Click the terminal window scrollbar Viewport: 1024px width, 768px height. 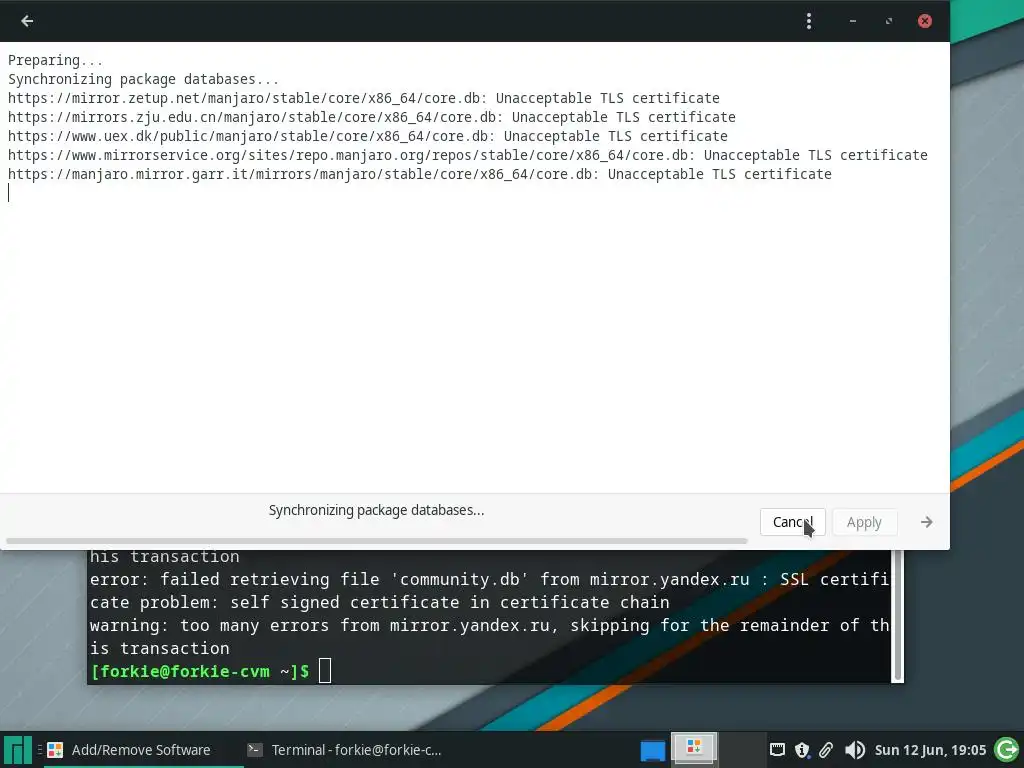pyautogui.click(x=898, y=616)
